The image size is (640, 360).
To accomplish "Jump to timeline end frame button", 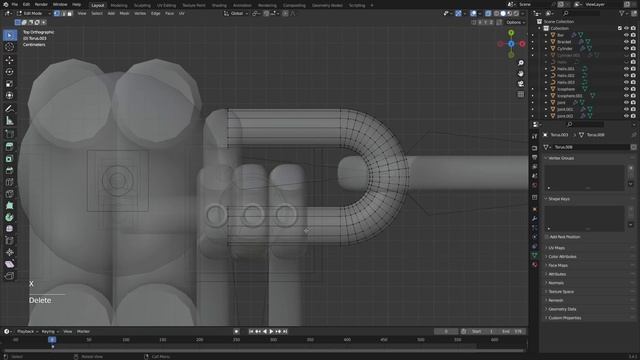I will [285, 331].
